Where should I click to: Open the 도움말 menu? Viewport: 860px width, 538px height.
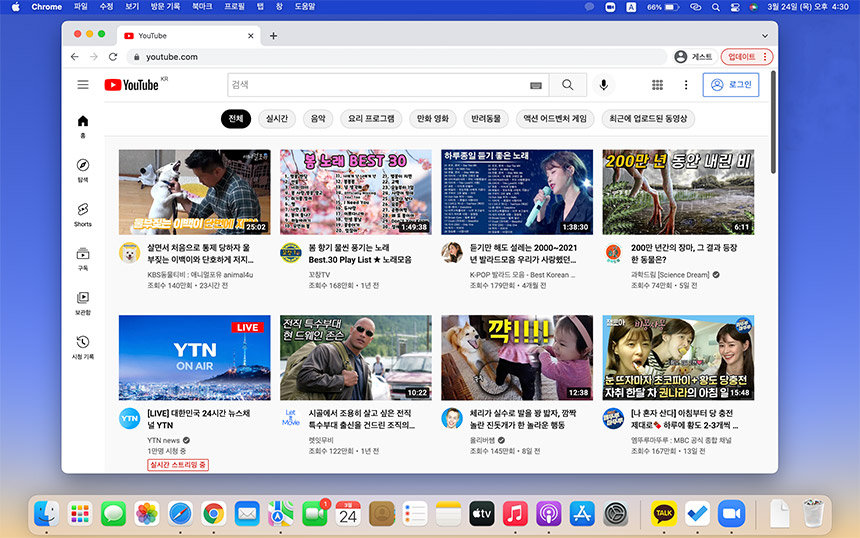(305, 7)
